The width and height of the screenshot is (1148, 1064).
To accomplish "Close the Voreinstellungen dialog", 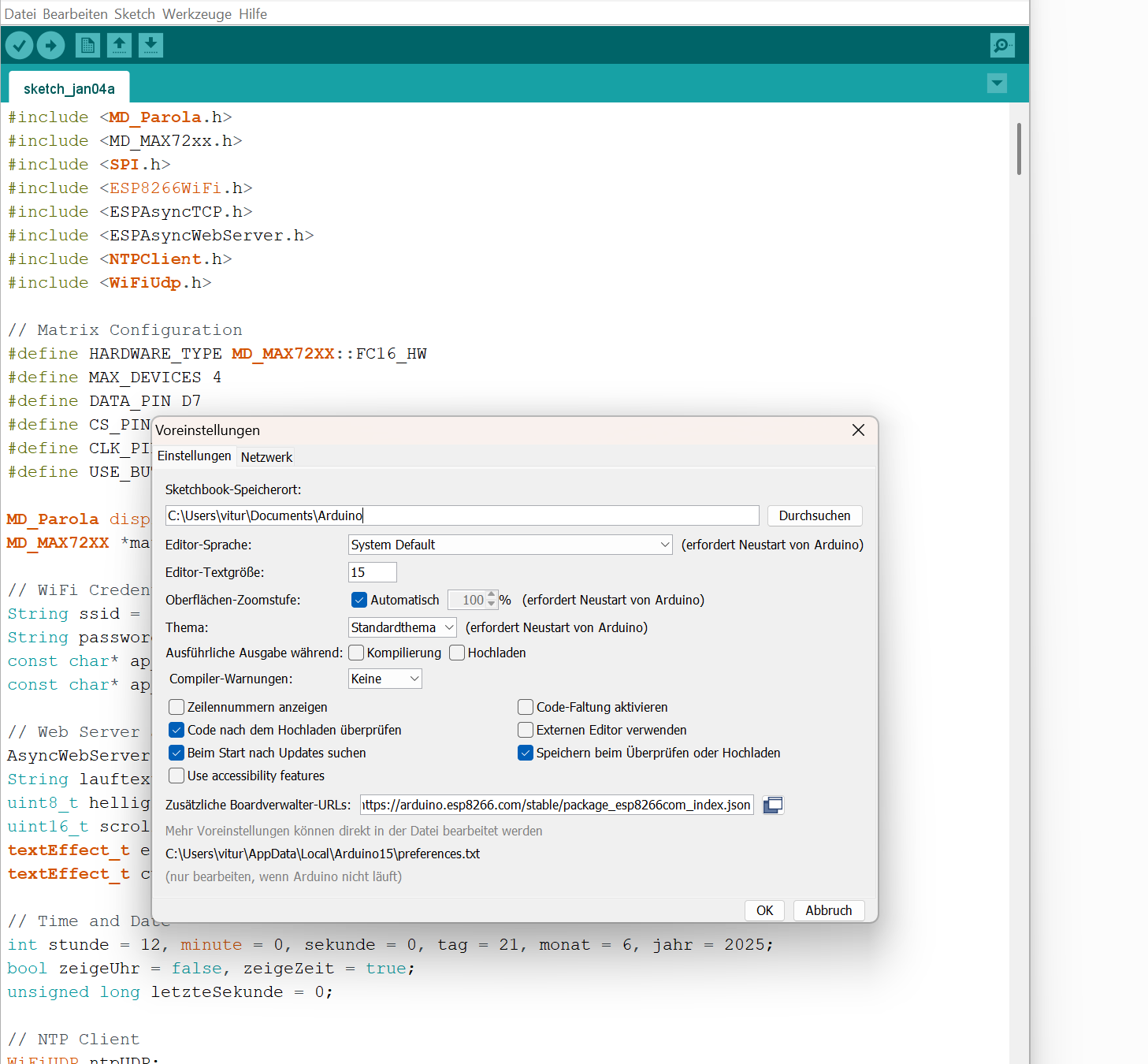I will pos(858,430).
